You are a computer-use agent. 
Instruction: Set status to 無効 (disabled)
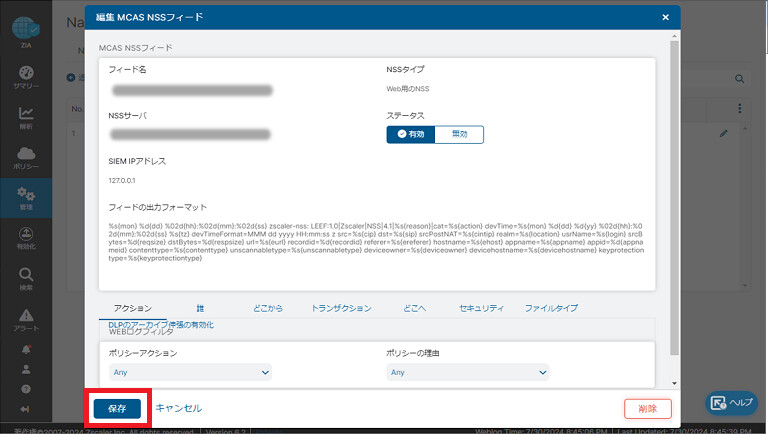[459, 134]
